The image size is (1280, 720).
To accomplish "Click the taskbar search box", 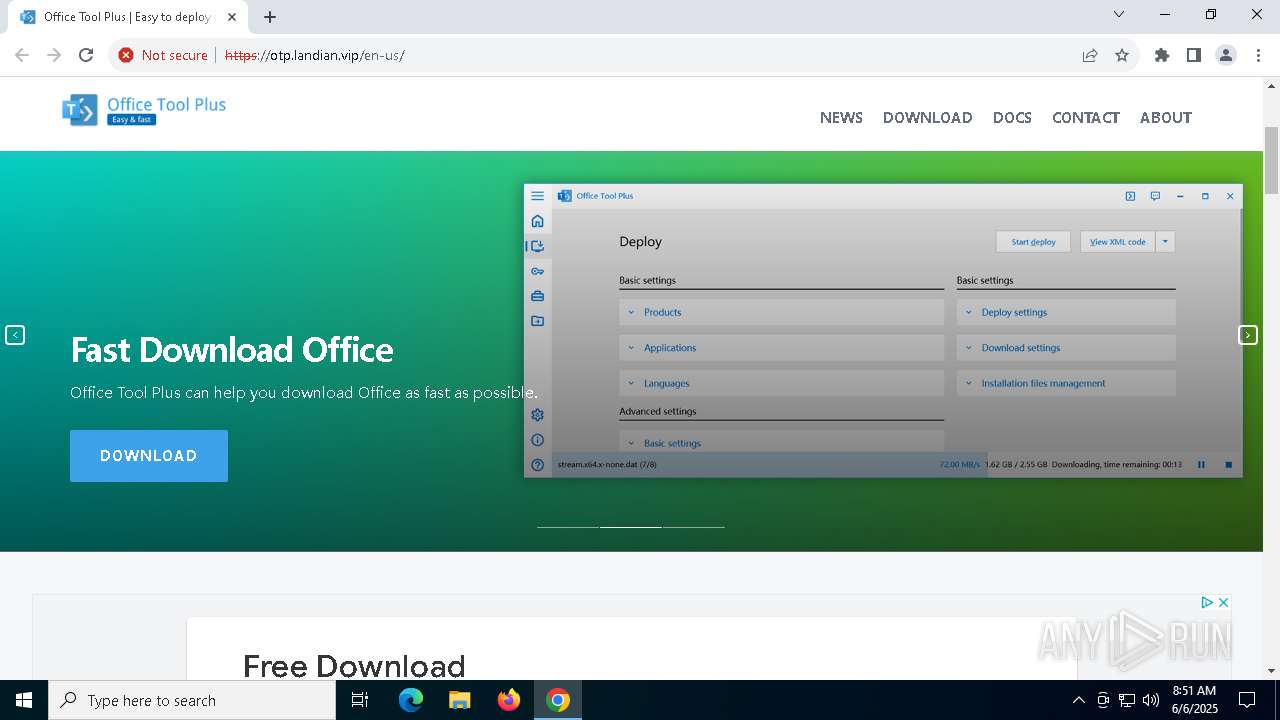I will tap(192, 700).
